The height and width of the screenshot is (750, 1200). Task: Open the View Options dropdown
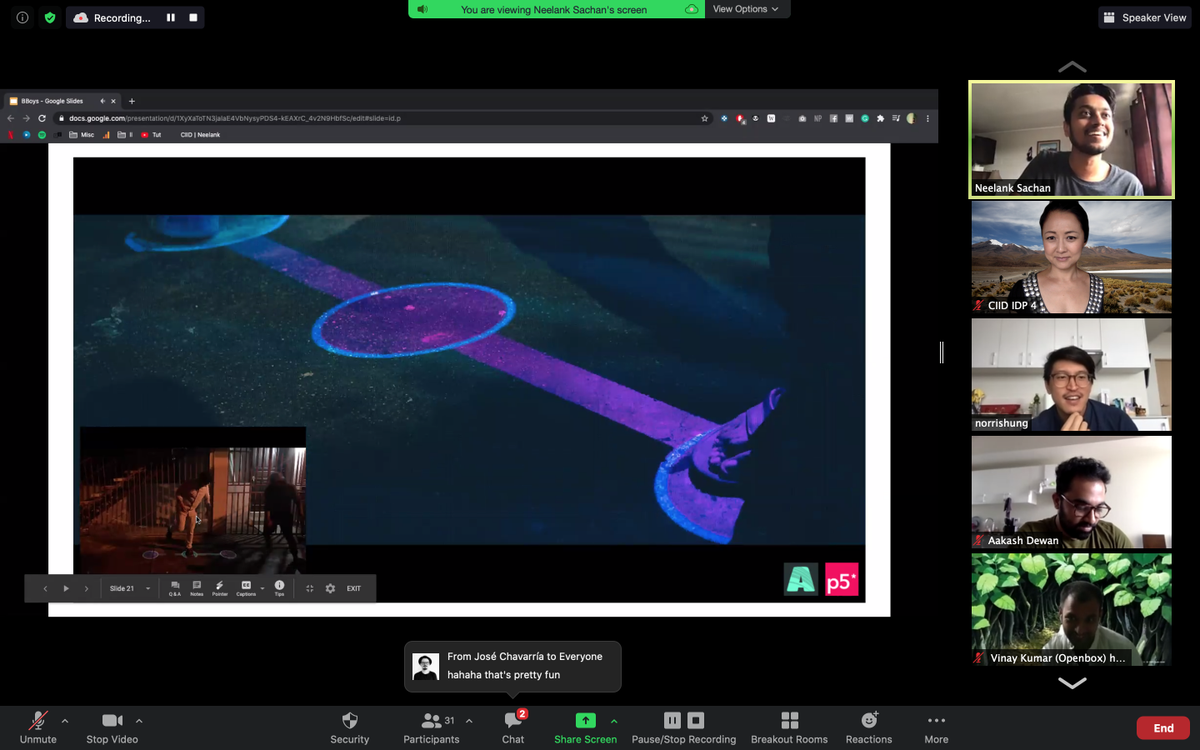pos(746,9)
